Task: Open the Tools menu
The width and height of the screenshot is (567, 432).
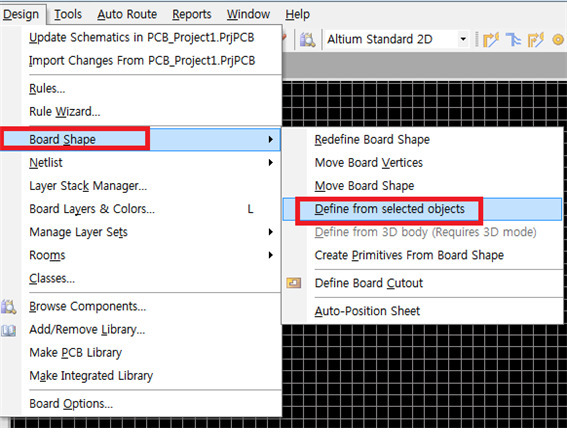Action: click(68, 14)
